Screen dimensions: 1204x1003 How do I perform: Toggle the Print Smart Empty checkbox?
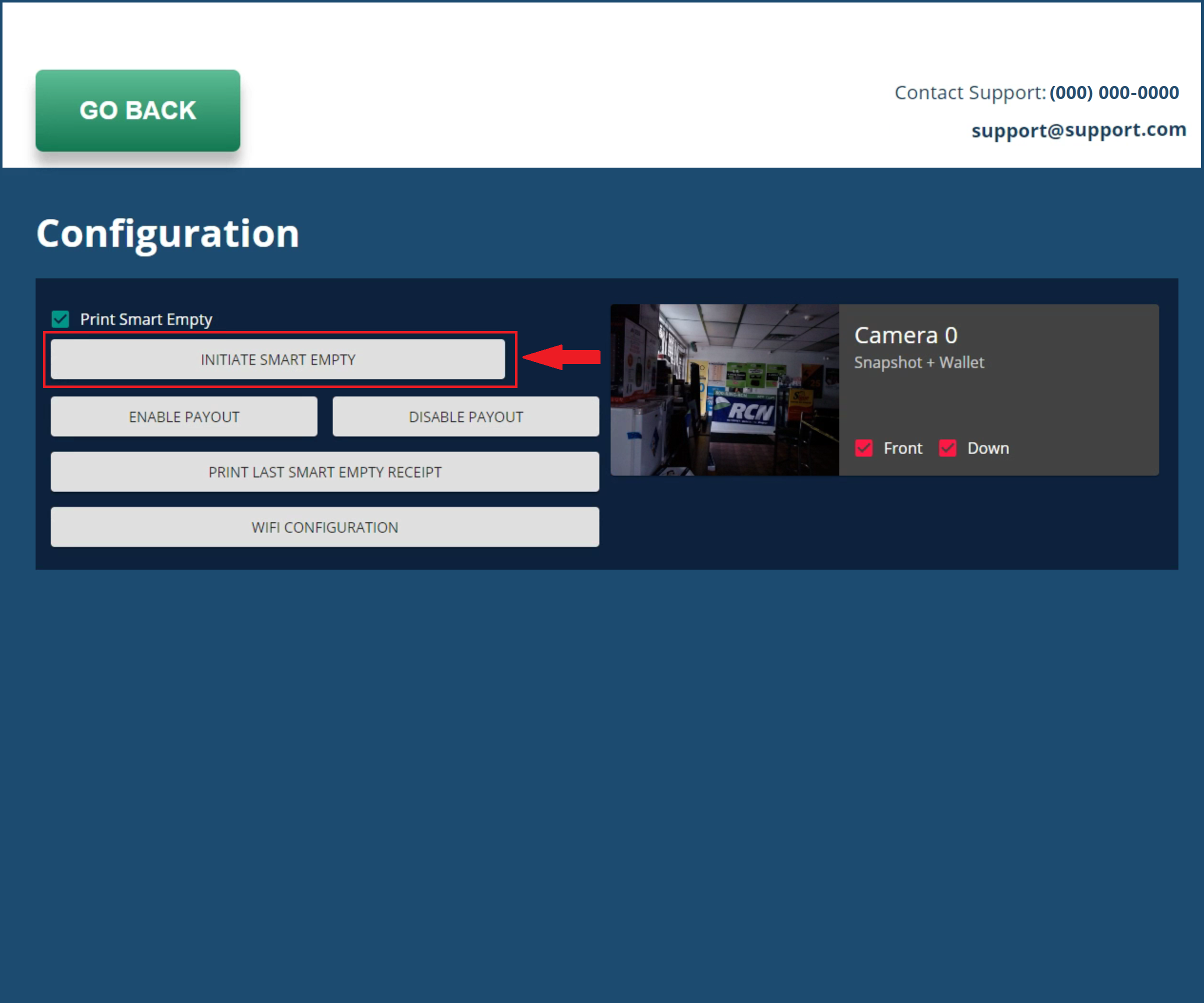[x=60, y=319]
